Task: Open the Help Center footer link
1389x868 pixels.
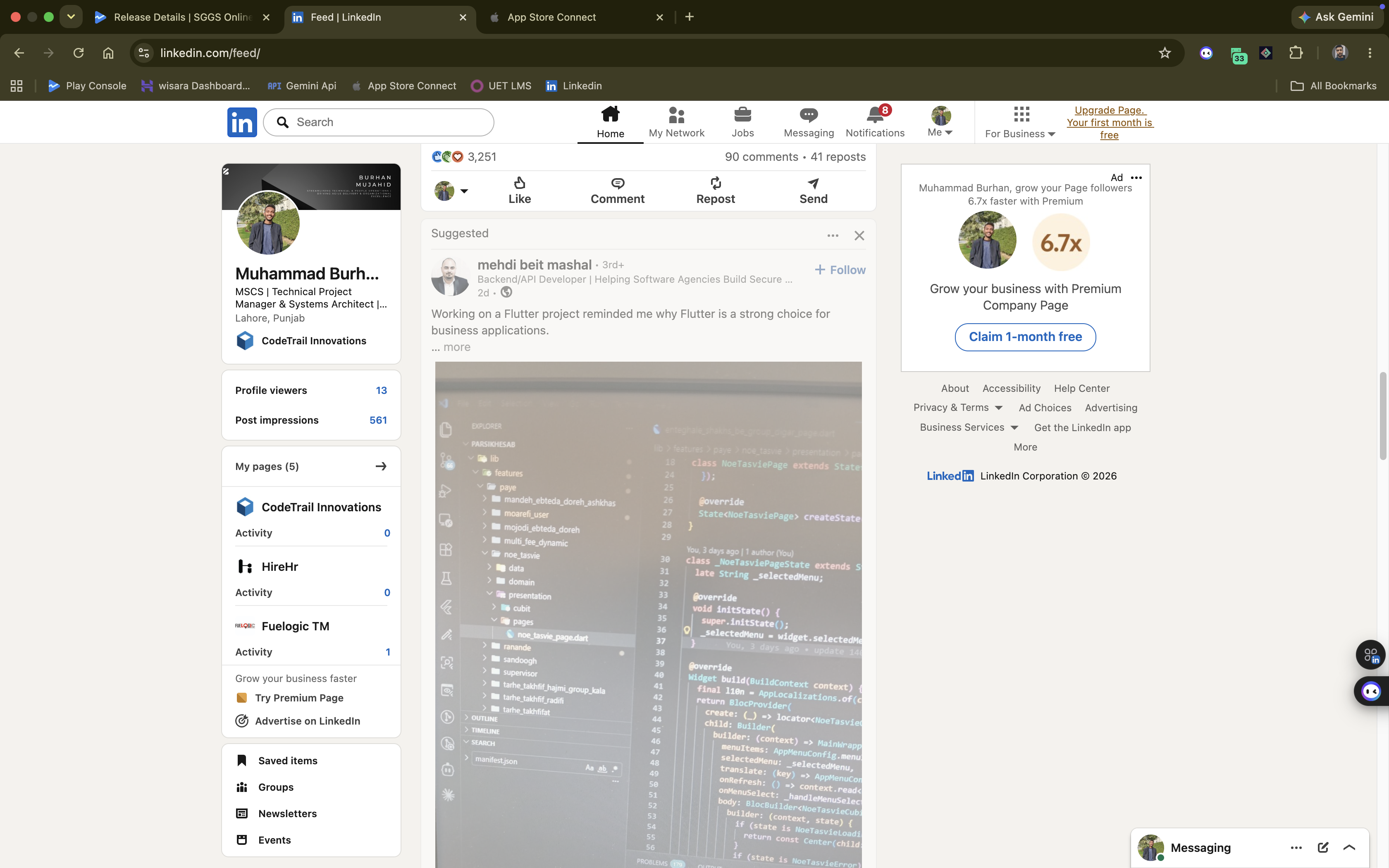Action: coord(1081,389)
